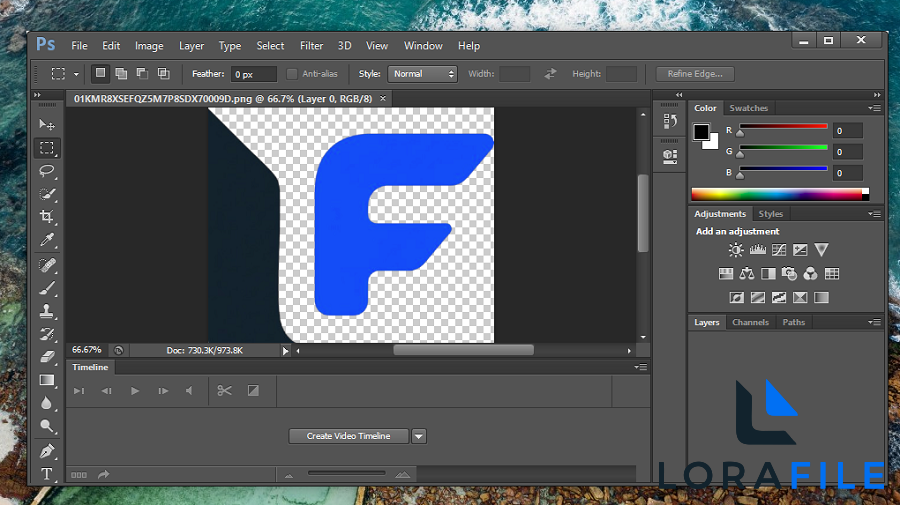Select the Brush tool
This screenshot has width=900, height=505.
tap(47, 288)
